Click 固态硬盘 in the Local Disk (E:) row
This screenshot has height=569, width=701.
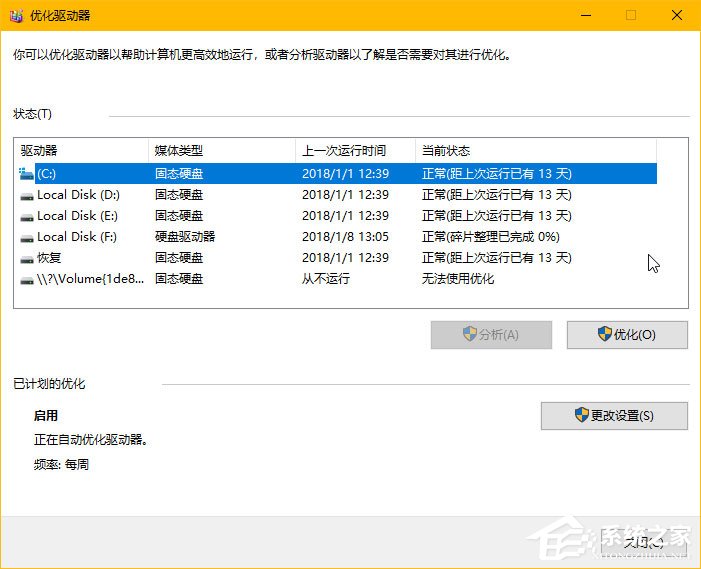(x=179, y=216)
